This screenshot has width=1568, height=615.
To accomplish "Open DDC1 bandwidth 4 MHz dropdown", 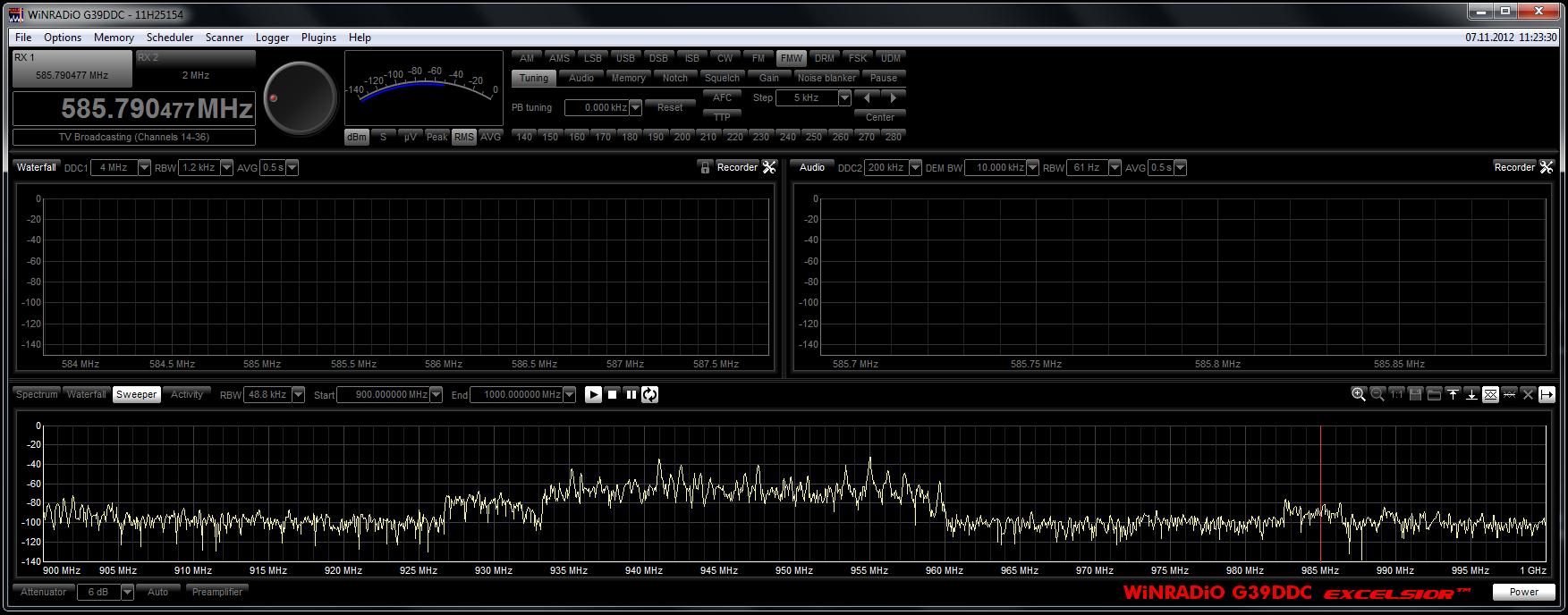I will click(145, 167).
